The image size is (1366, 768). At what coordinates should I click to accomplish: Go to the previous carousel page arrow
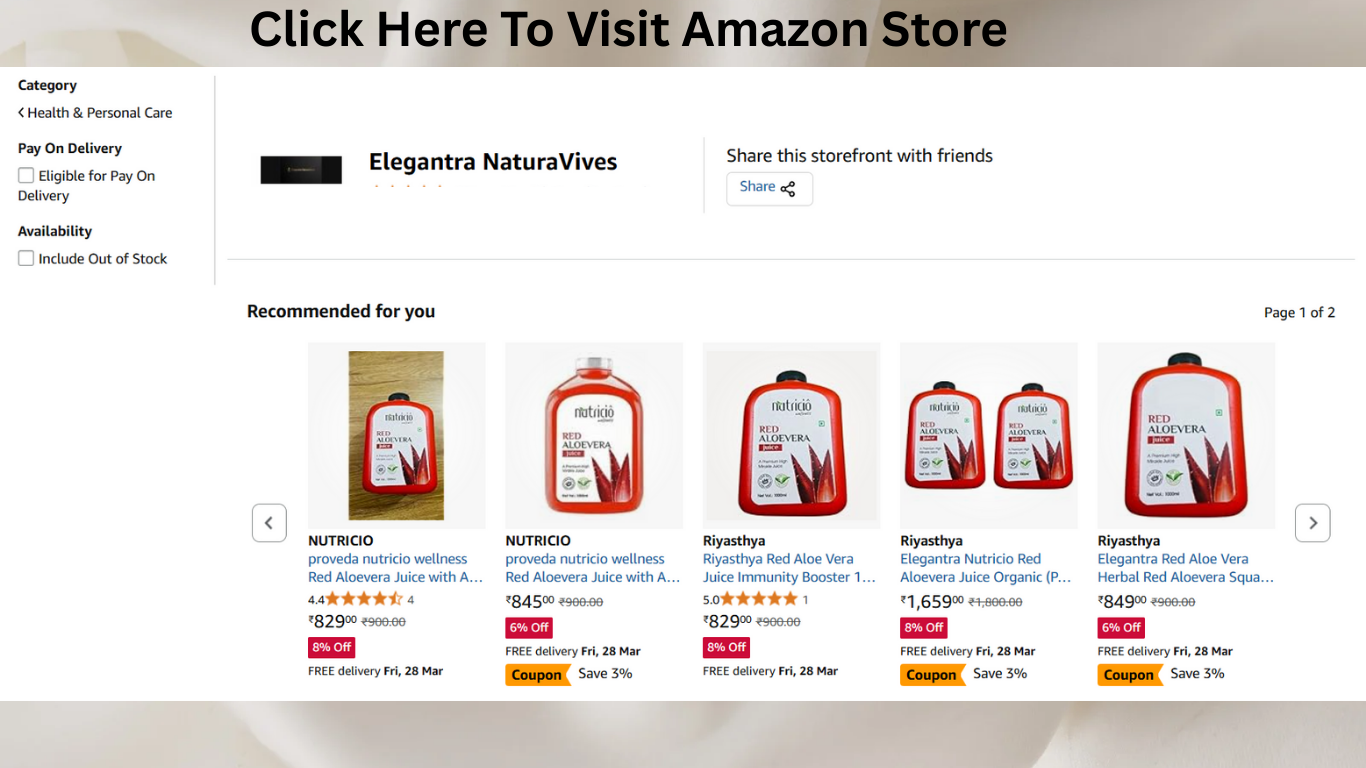click(x=269, y=523)
